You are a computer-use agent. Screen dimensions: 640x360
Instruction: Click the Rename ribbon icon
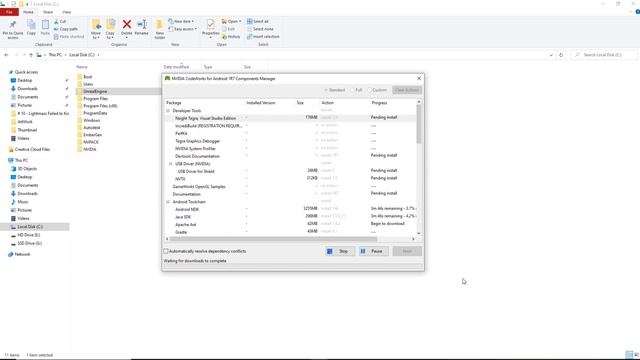tap(142, 24)
